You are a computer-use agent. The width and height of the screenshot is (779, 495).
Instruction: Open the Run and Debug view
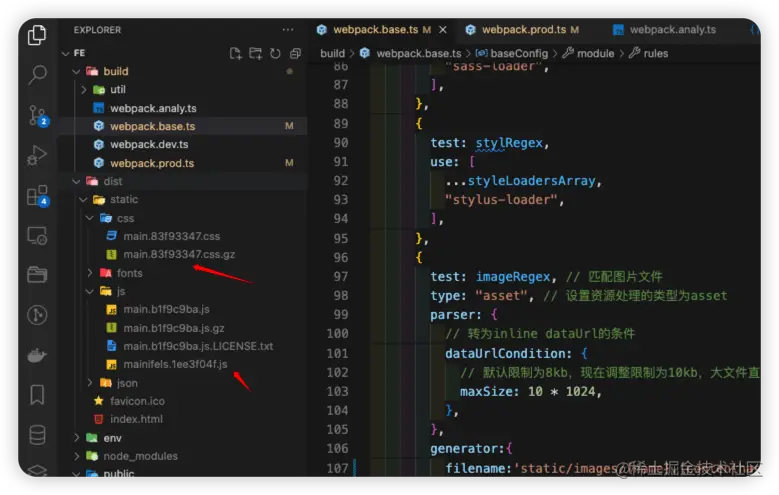click(37, 155)
